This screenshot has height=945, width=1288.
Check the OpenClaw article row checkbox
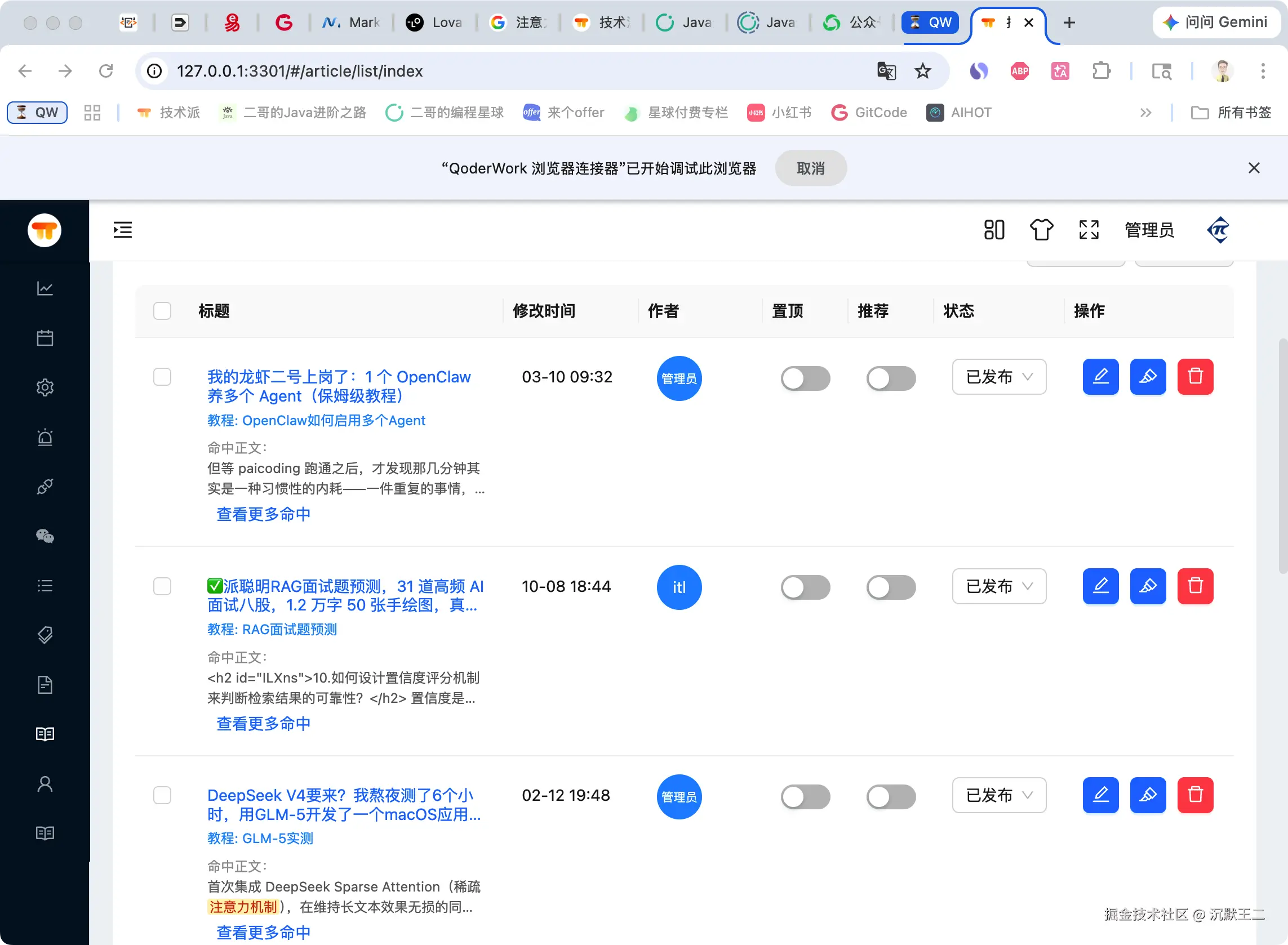[x=162, y=377]
